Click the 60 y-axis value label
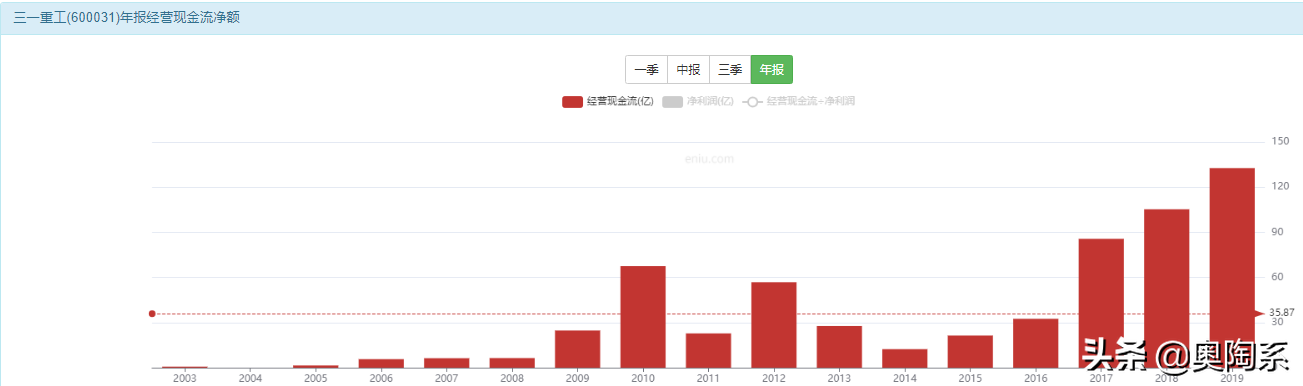 1277,277
